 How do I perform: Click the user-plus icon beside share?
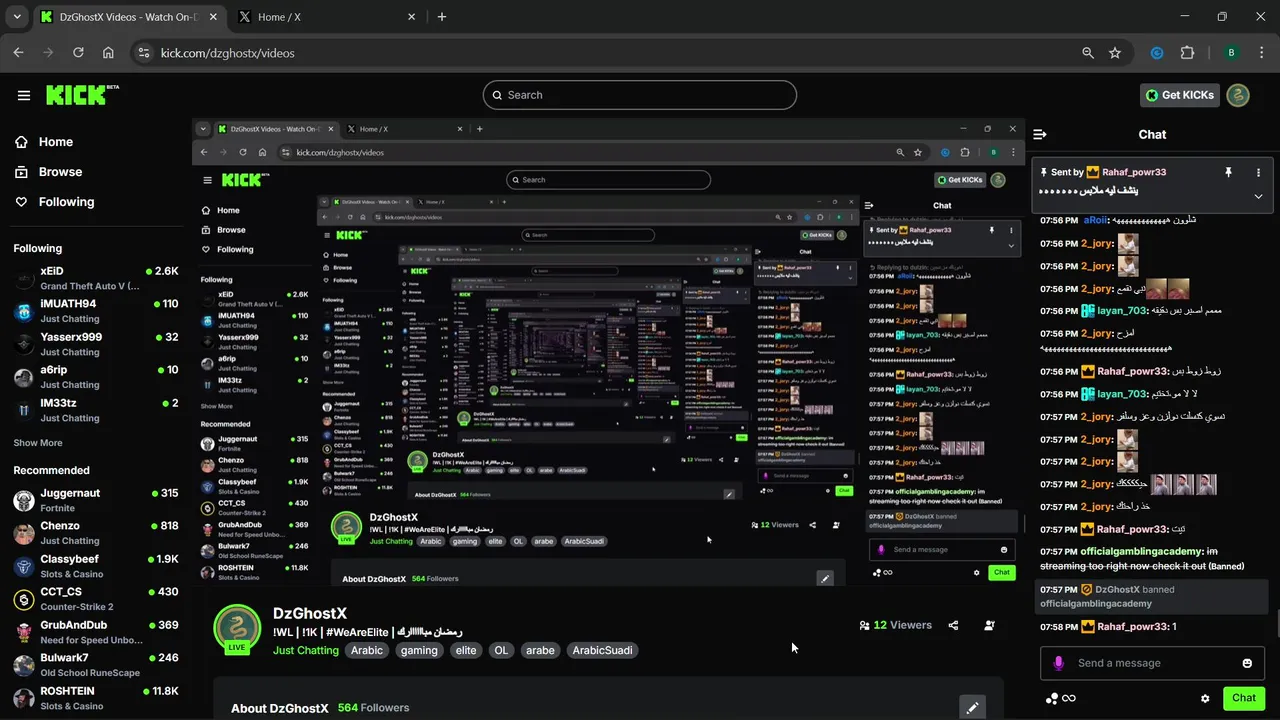coord(989,625)
